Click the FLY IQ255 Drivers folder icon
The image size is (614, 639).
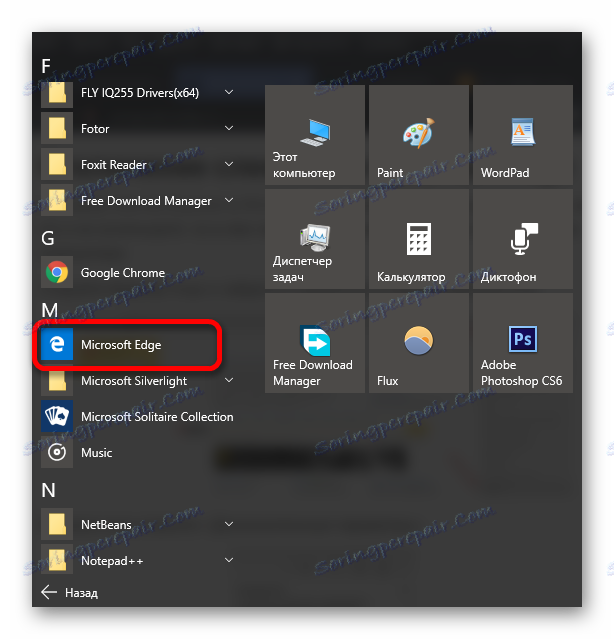[57, 93]
